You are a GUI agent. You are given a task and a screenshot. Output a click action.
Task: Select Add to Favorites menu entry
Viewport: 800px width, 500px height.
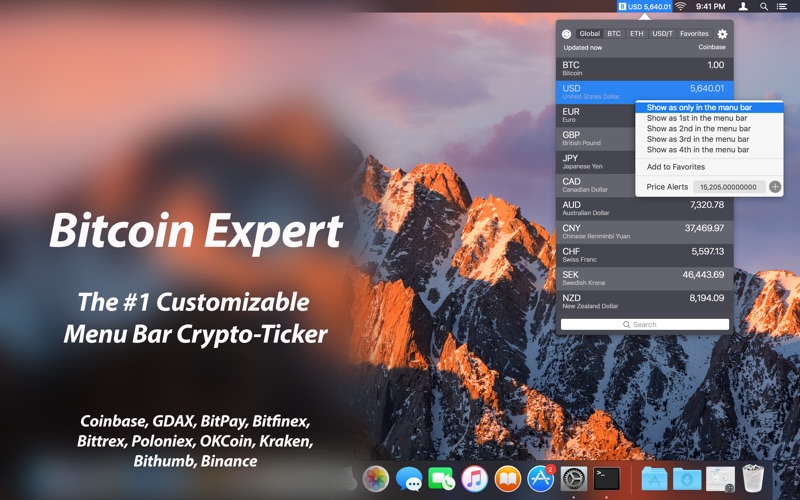(x=676, y=167)
